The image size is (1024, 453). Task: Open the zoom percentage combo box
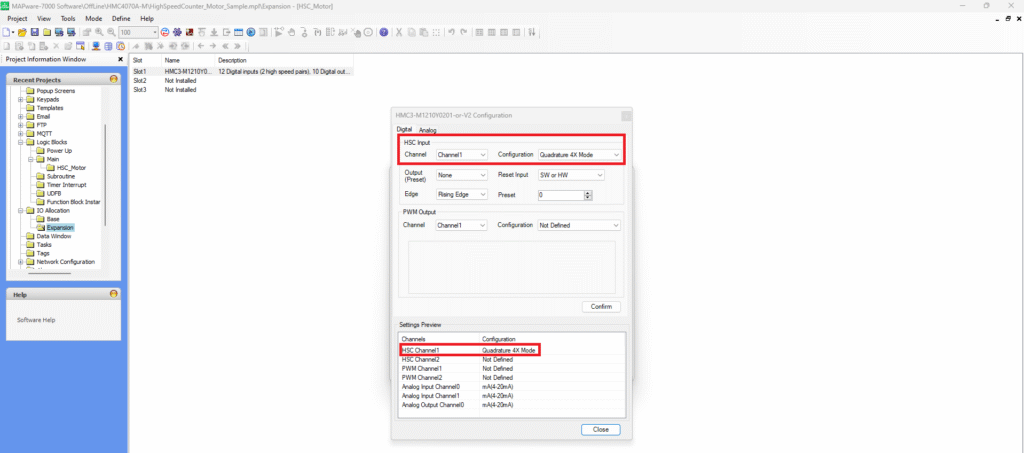pyautogui.click(x=155, y=32)
